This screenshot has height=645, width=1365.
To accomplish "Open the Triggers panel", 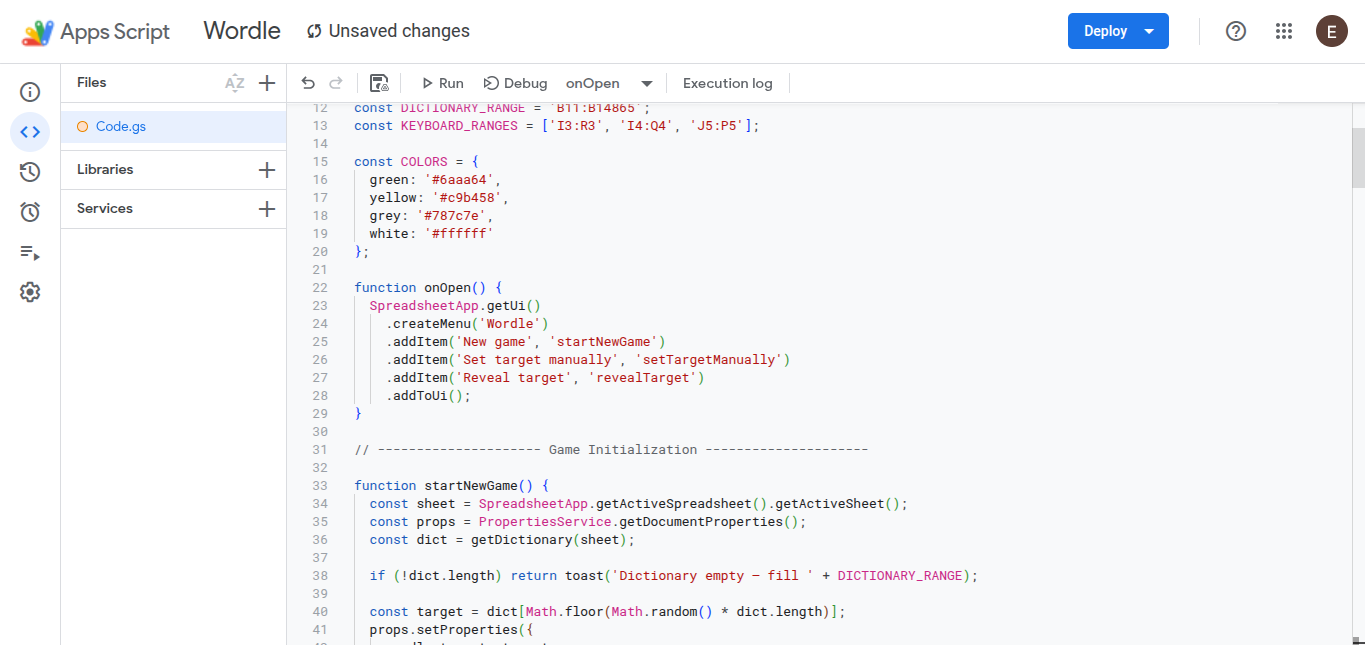I will [29, 211].
